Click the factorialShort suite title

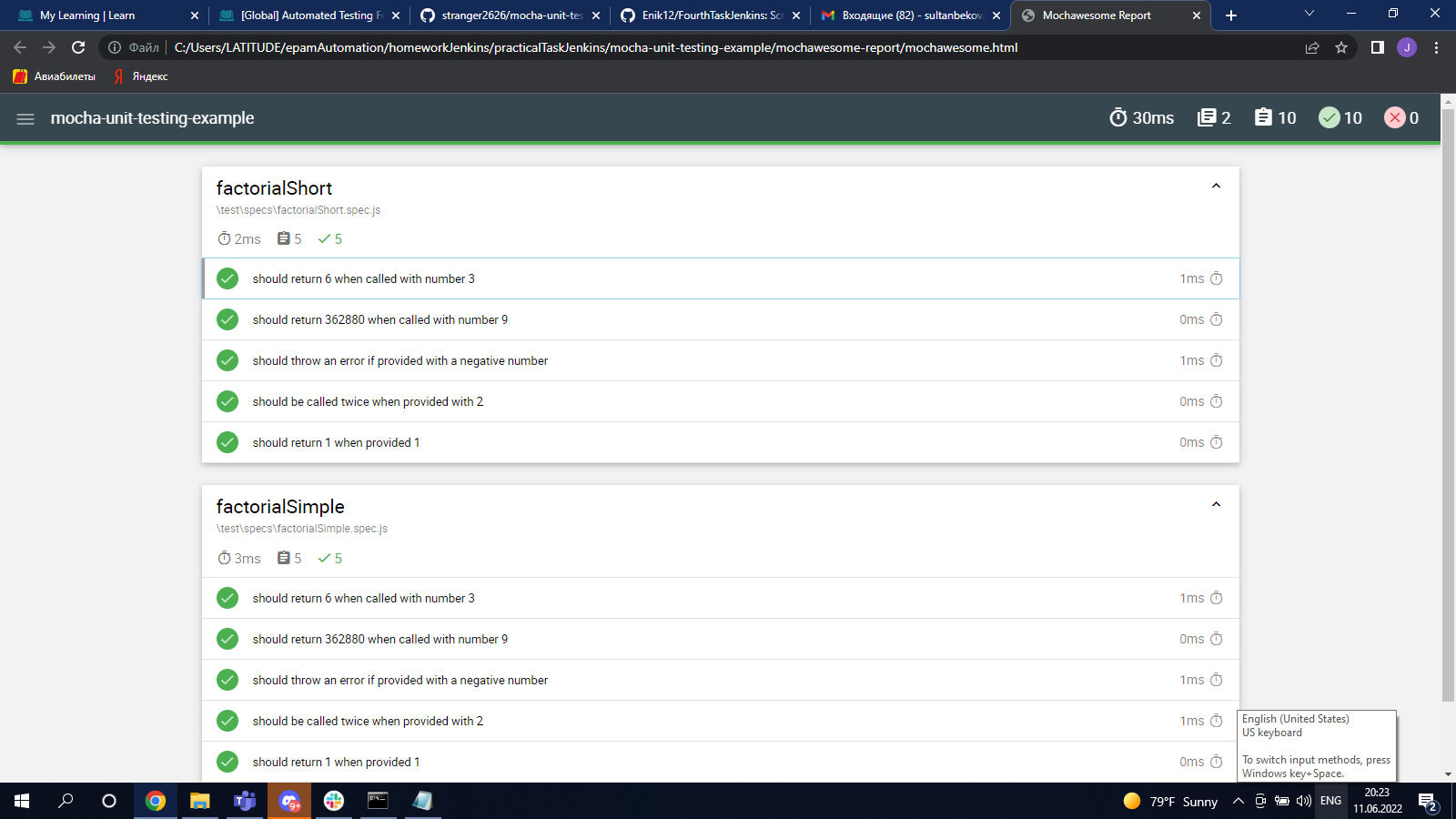click(x=274, y=188)
